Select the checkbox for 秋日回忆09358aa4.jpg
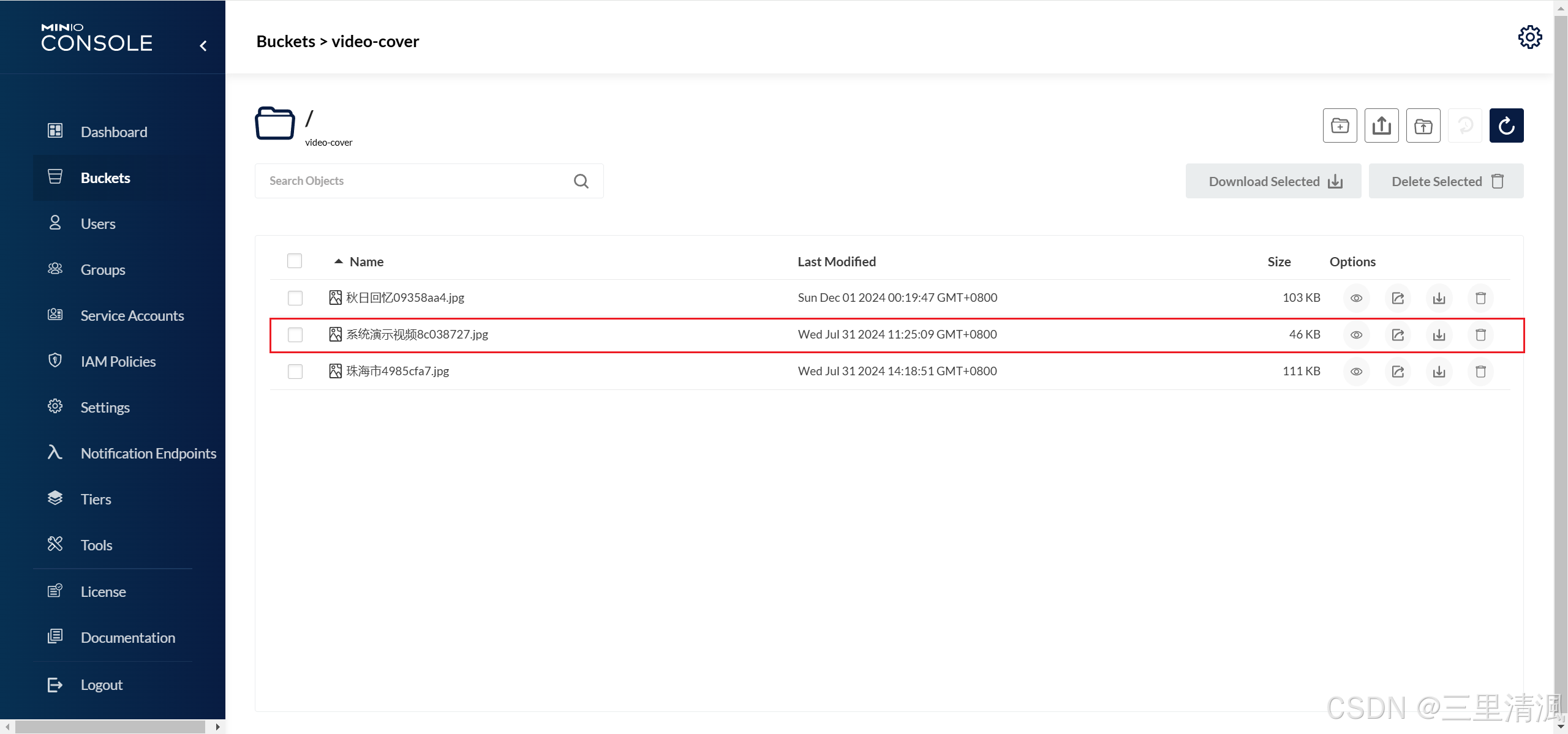The image size is (1568, 734). pyautogui.click(x=295, y=298)
